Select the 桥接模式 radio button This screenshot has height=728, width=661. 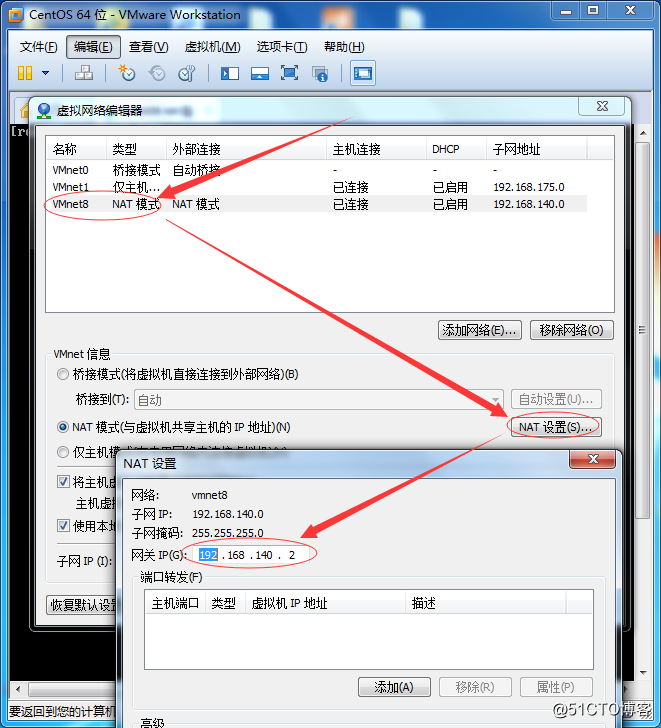63,374
